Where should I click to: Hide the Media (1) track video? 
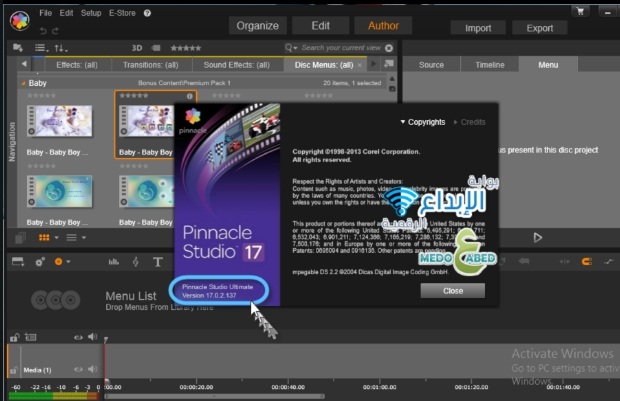click(x=78, y=369)
